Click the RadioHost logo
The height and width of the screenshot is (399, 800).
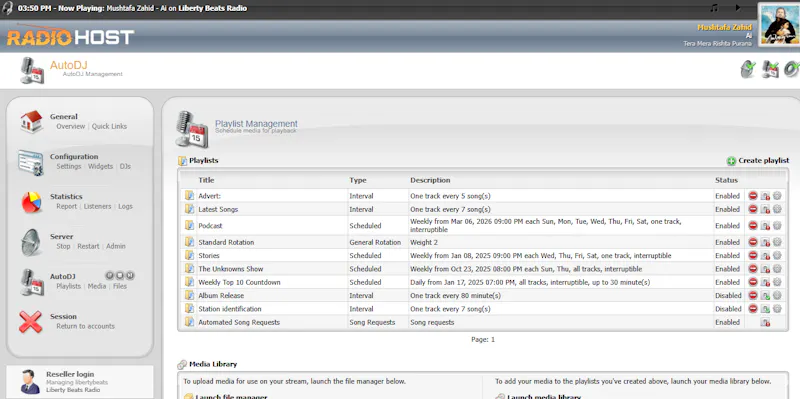pyautogui.click(x=70, y=36)
